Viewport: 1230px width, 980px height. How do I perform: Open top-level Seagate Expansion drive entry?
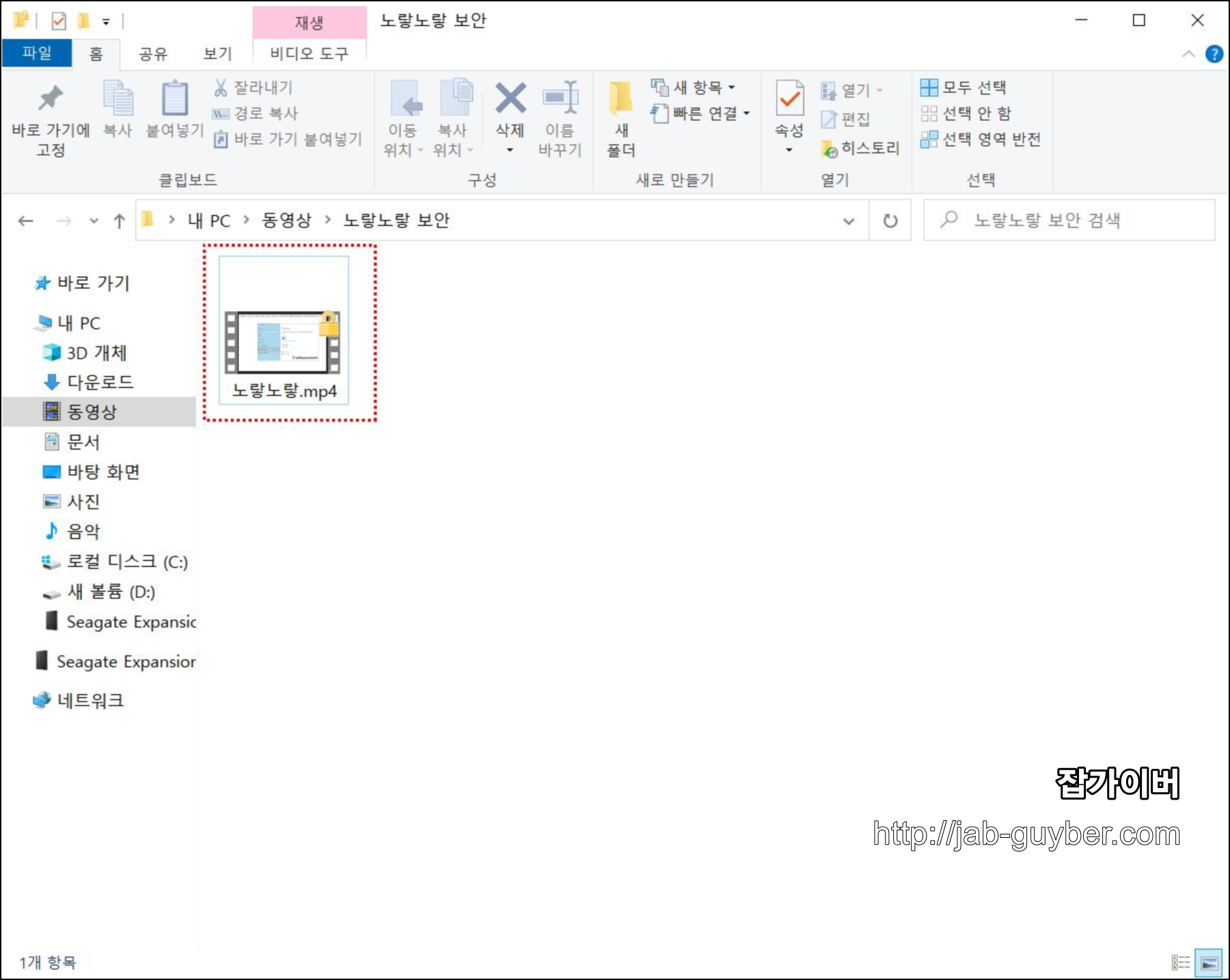click(x=115, y=662)
